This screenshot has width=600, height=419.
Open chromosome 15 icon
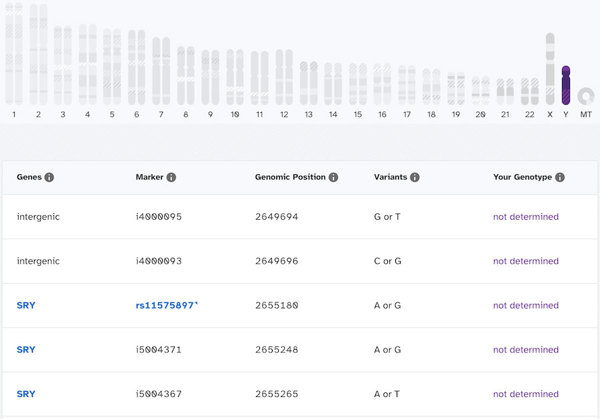(358, 84)
